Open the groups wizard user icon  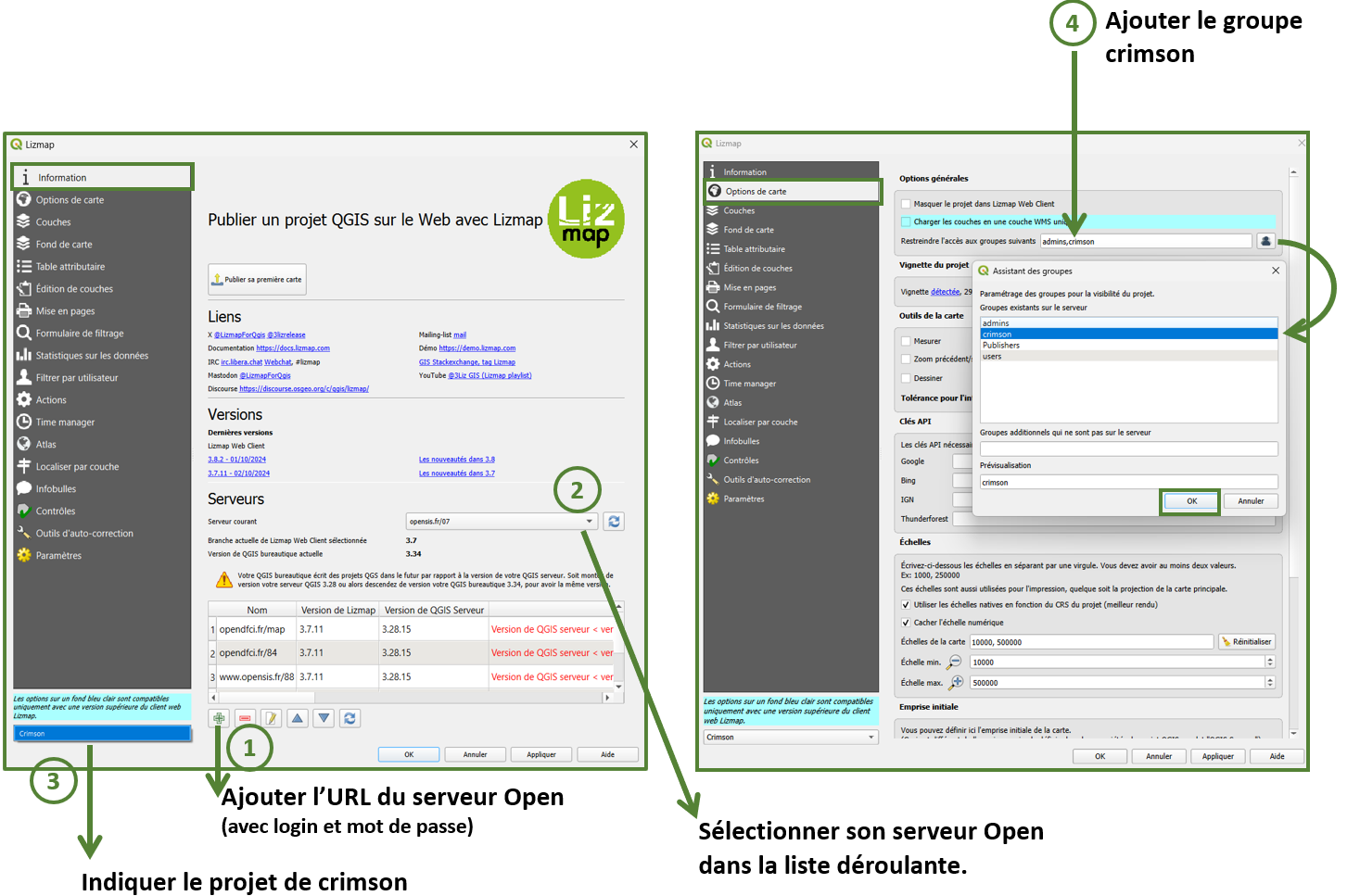click(1265, 241)
